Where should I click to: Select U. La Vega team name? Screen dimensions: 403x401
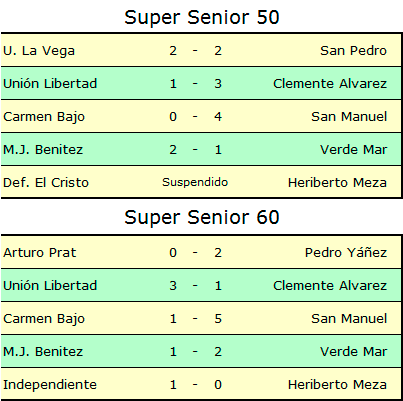pos(39,51)
